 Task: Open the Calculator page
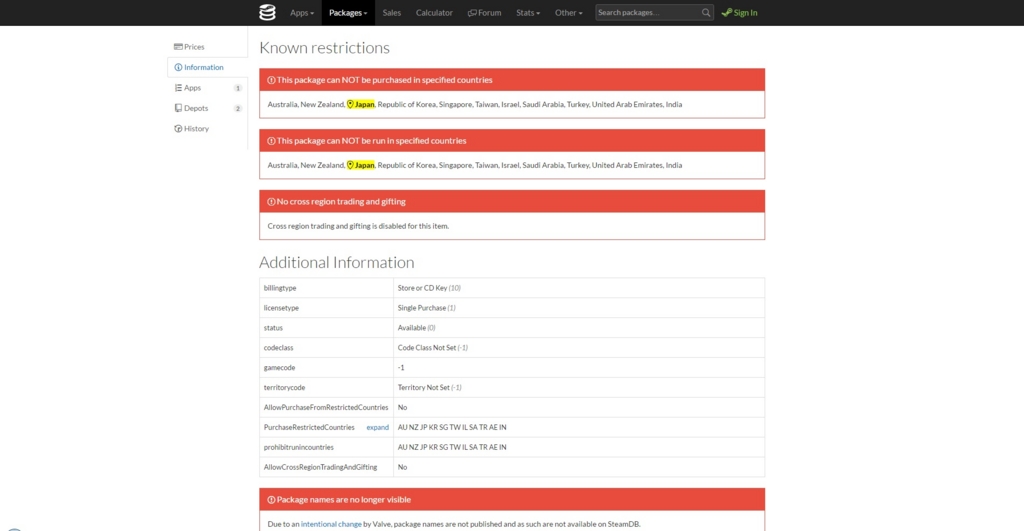point(434,12)
